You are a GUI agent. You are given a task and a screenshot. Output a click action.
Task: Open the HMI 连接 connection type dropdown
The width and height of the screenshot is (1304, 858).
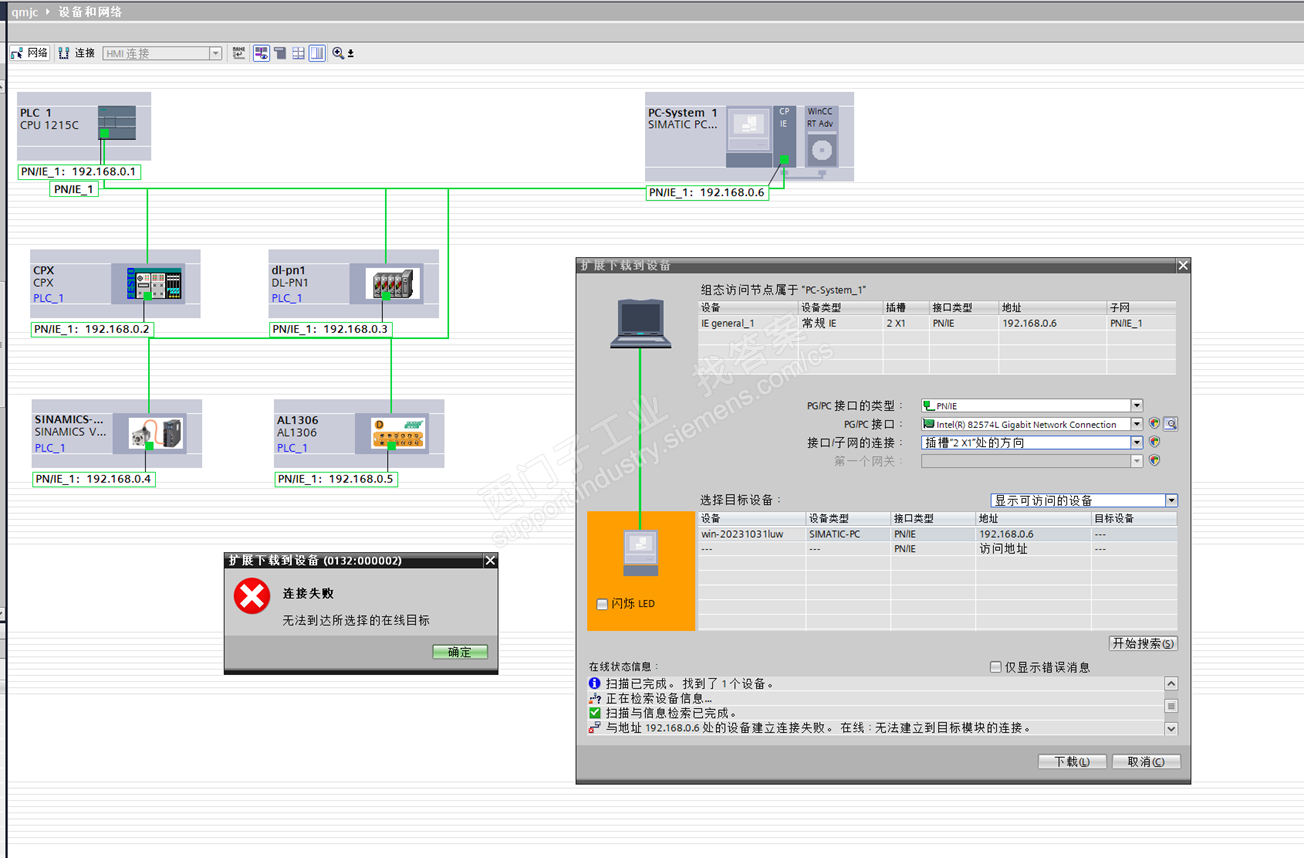tap(215, 53)
